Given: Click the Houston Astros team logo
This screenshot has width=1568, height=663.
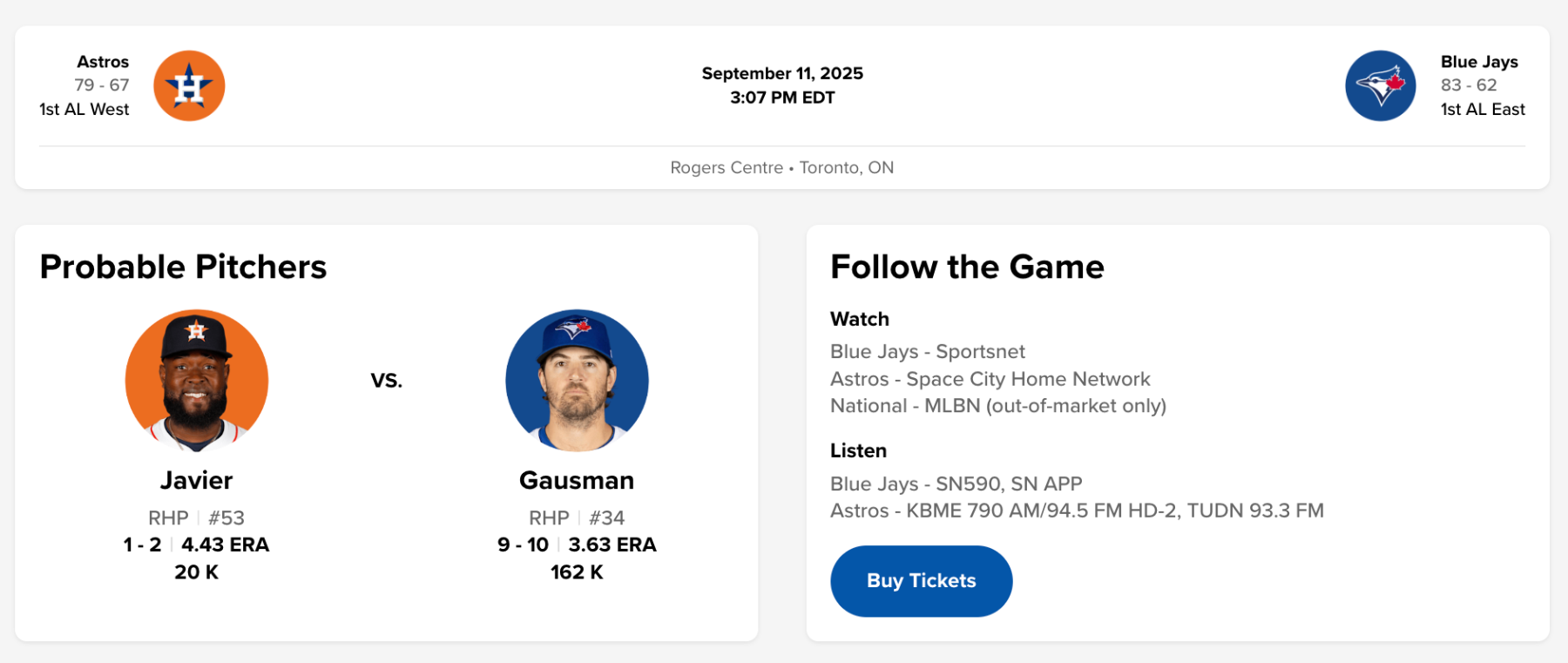Looking at the screenshot, I should click(x=189, y=85).
